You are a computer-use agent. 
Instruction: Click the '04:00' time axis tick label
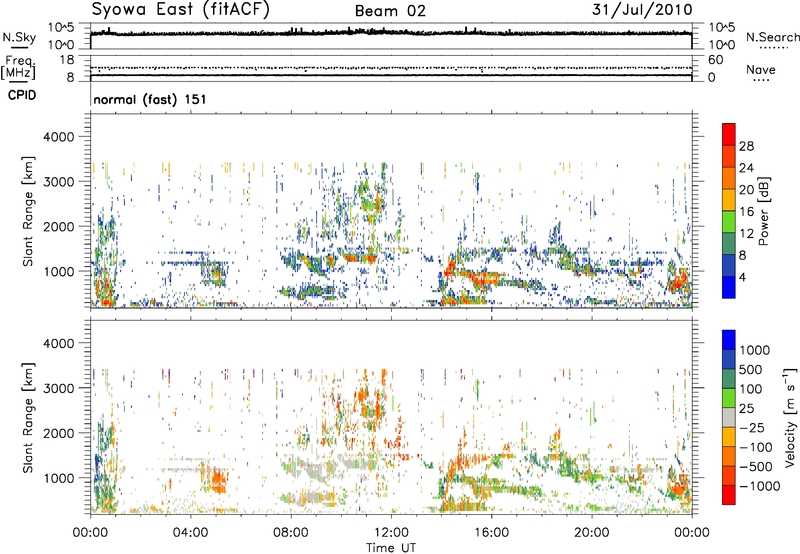tap(190, 533)
